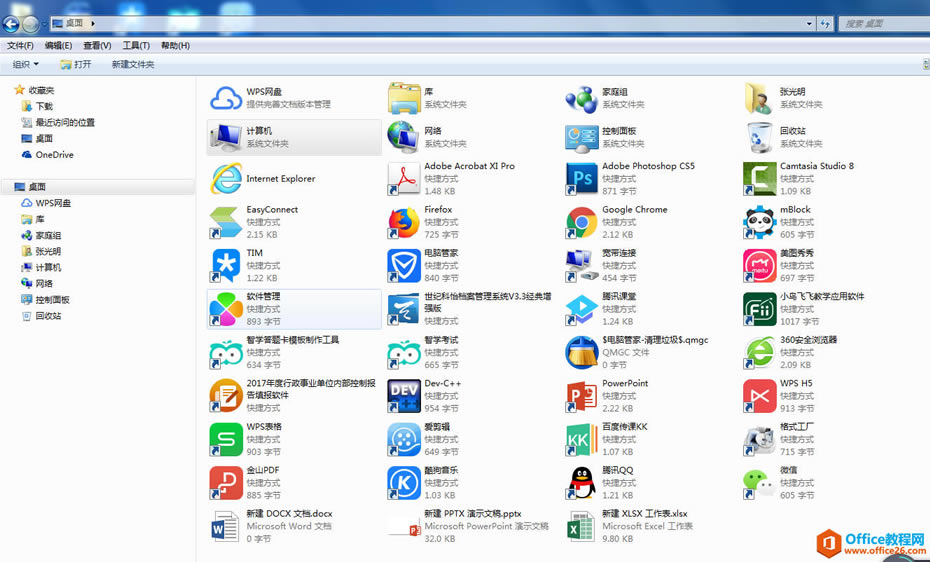Open the 文件(F) menu
Screen dimensions: 930x562
pyautogui.click(x=20, y=46)
